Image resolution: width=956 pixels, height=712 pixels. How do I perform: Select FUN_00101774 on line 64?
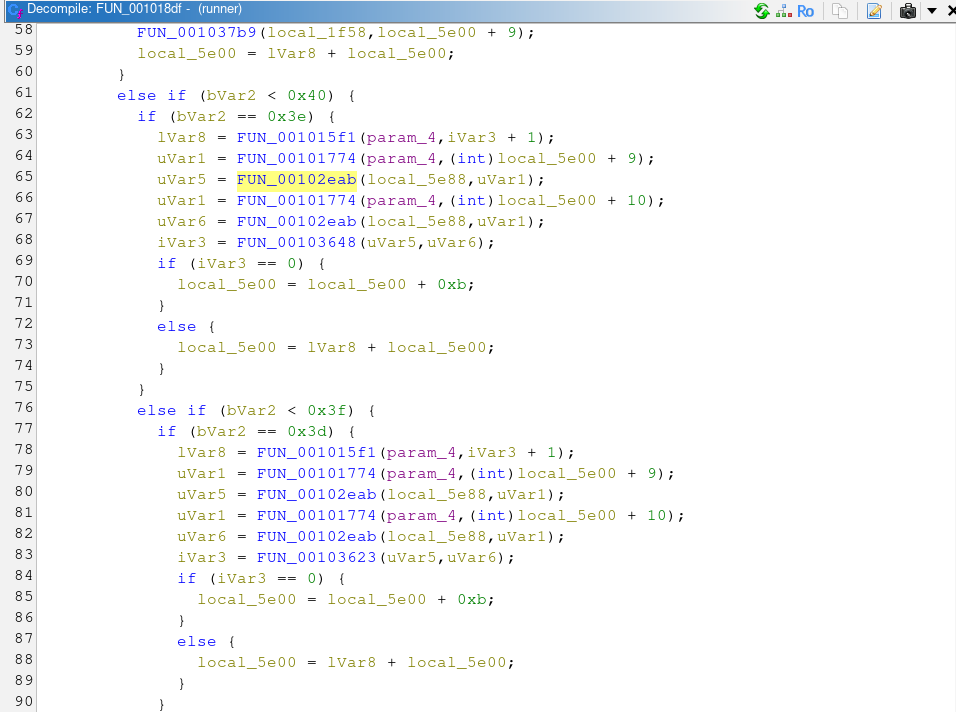pos(296,158)
